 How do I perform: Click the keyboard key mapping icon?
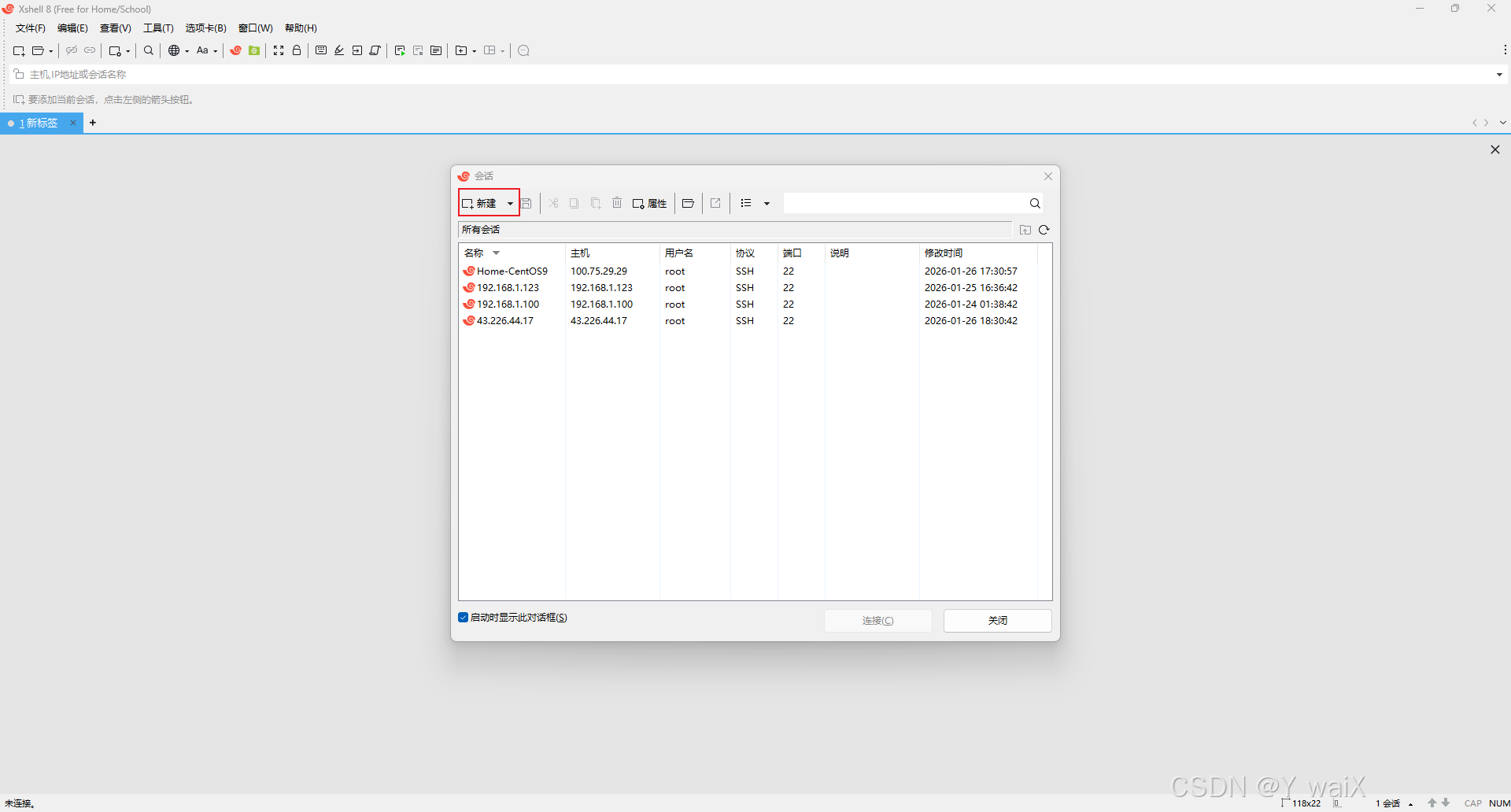[x=321, y=50]
